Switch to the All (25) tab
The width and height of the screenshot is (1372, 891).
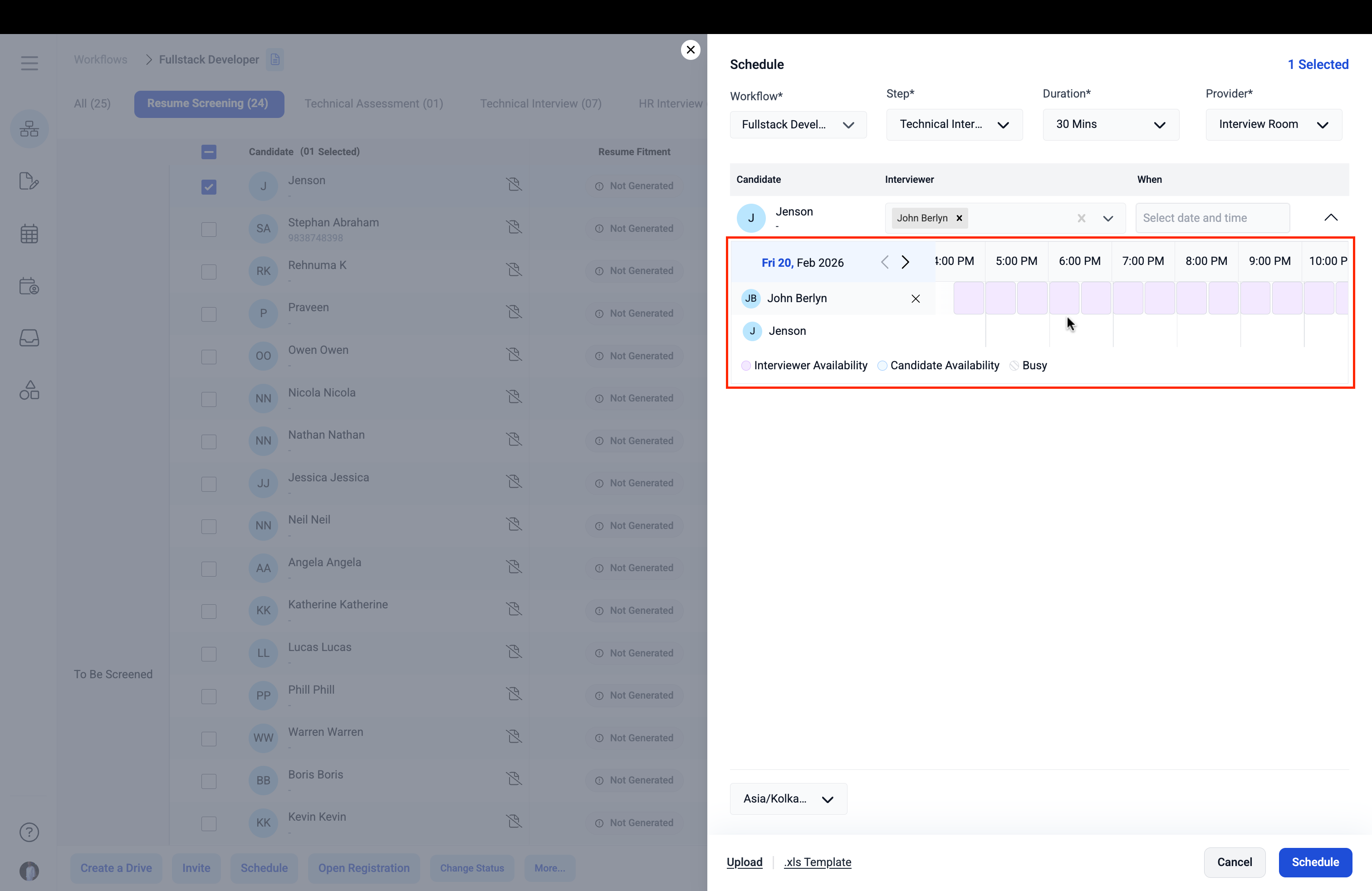92,104
